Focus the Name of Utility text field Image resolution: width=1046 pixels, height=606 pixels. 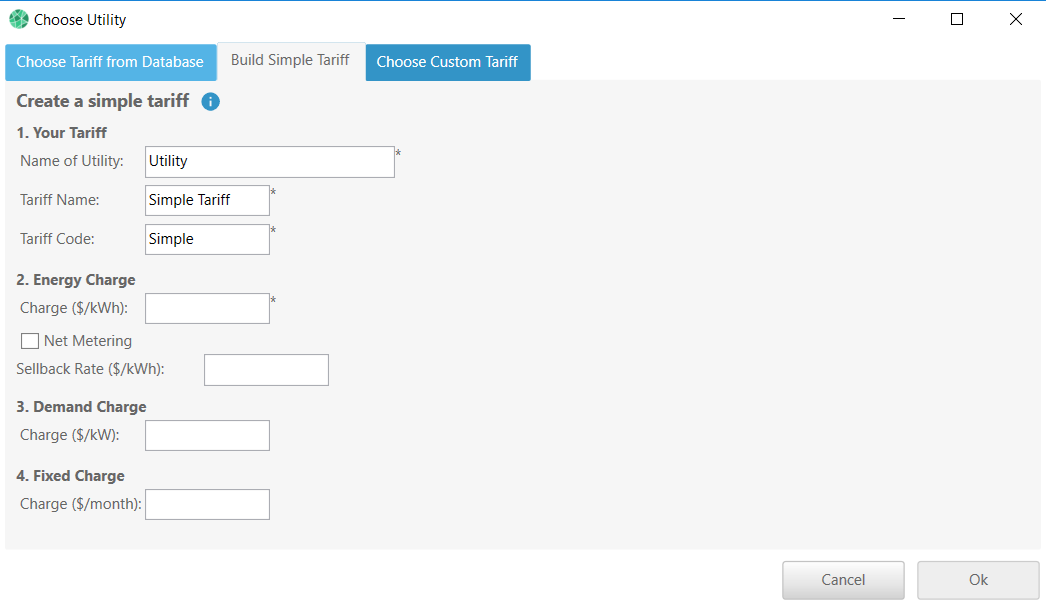(269, 161)
